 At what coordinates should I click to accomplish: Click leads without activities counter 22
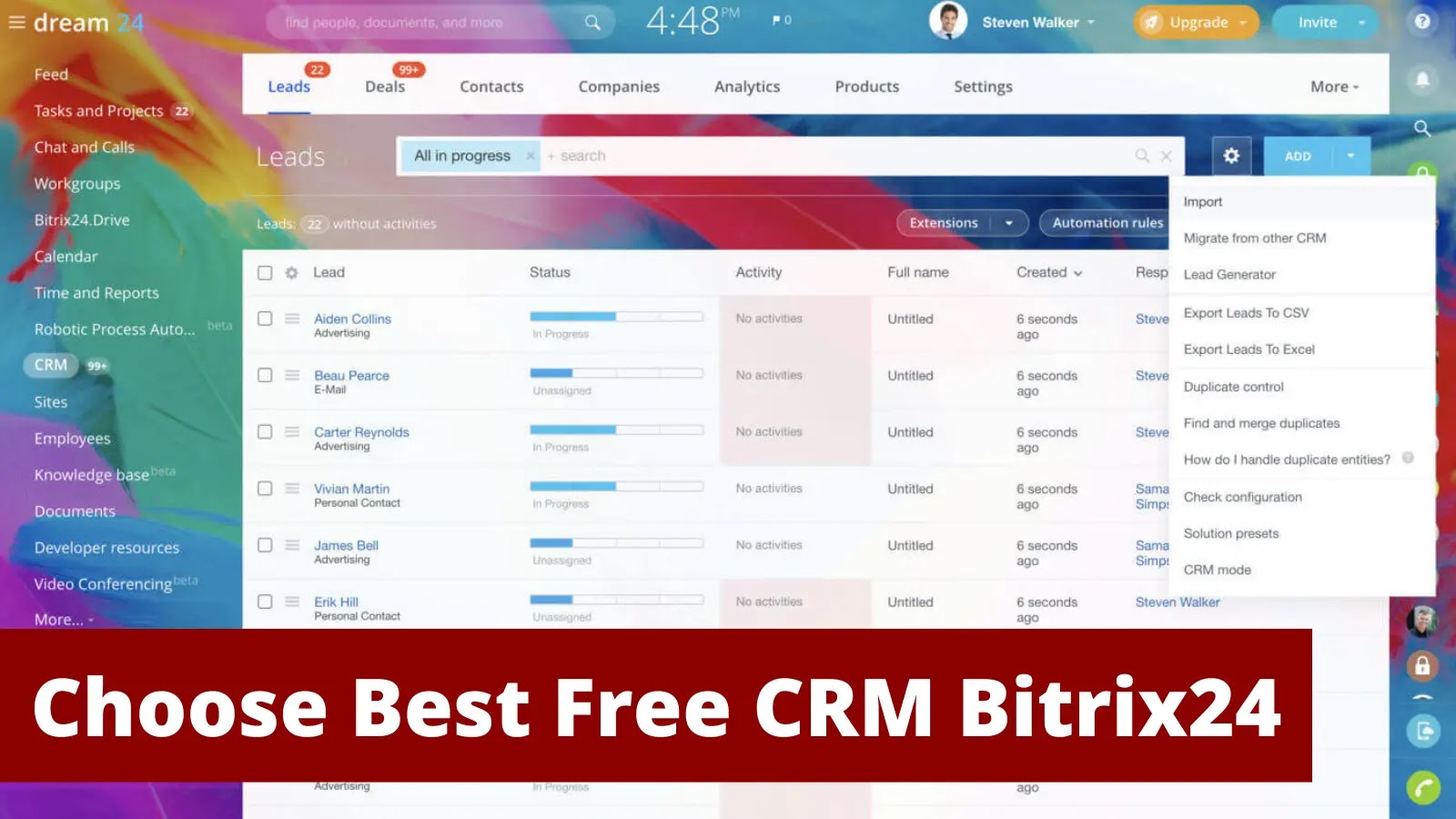[x=314, y=224]
